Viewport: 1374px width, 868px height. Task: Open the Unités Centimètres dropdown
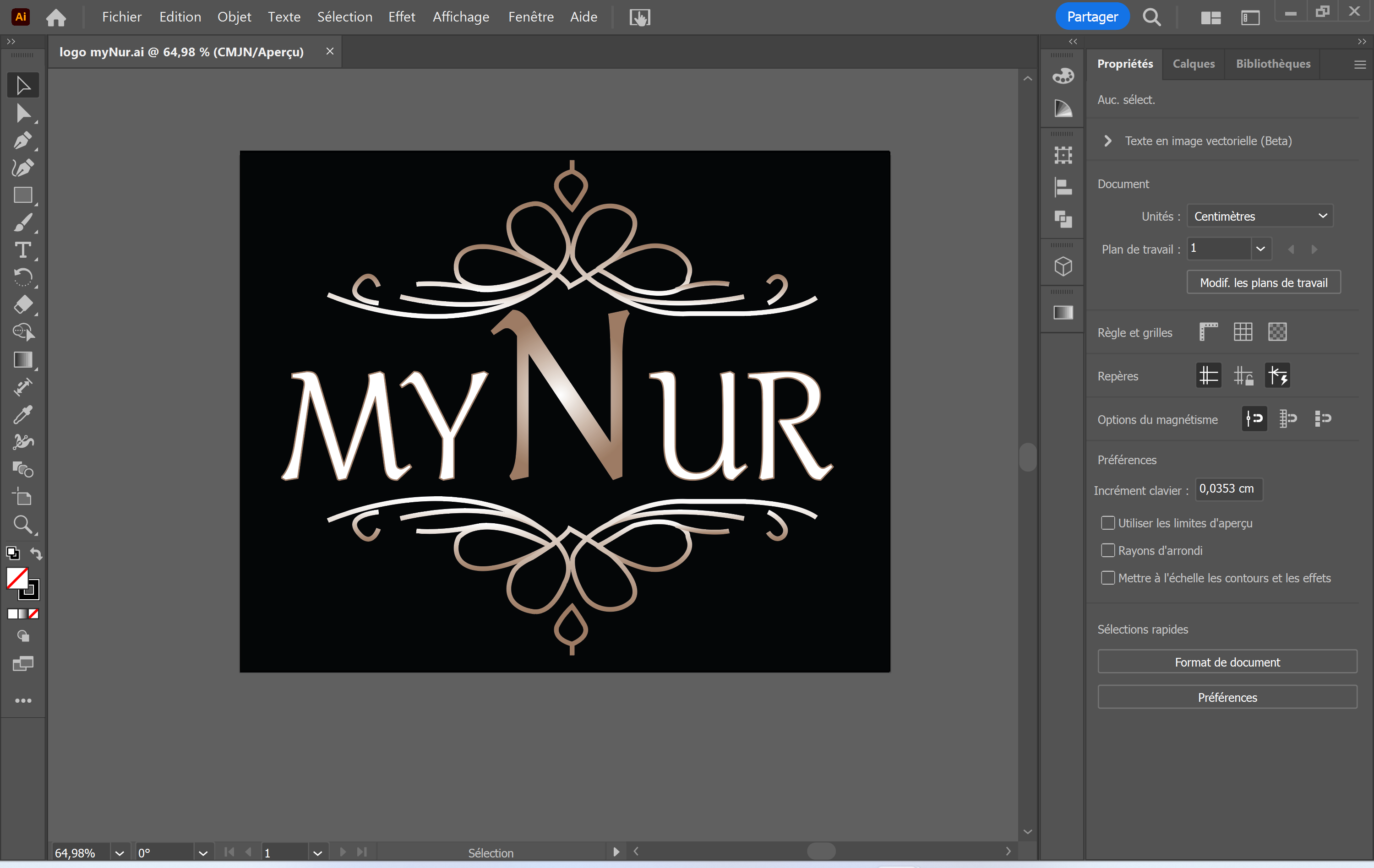pyautogui.click(x=1260, y=216)
